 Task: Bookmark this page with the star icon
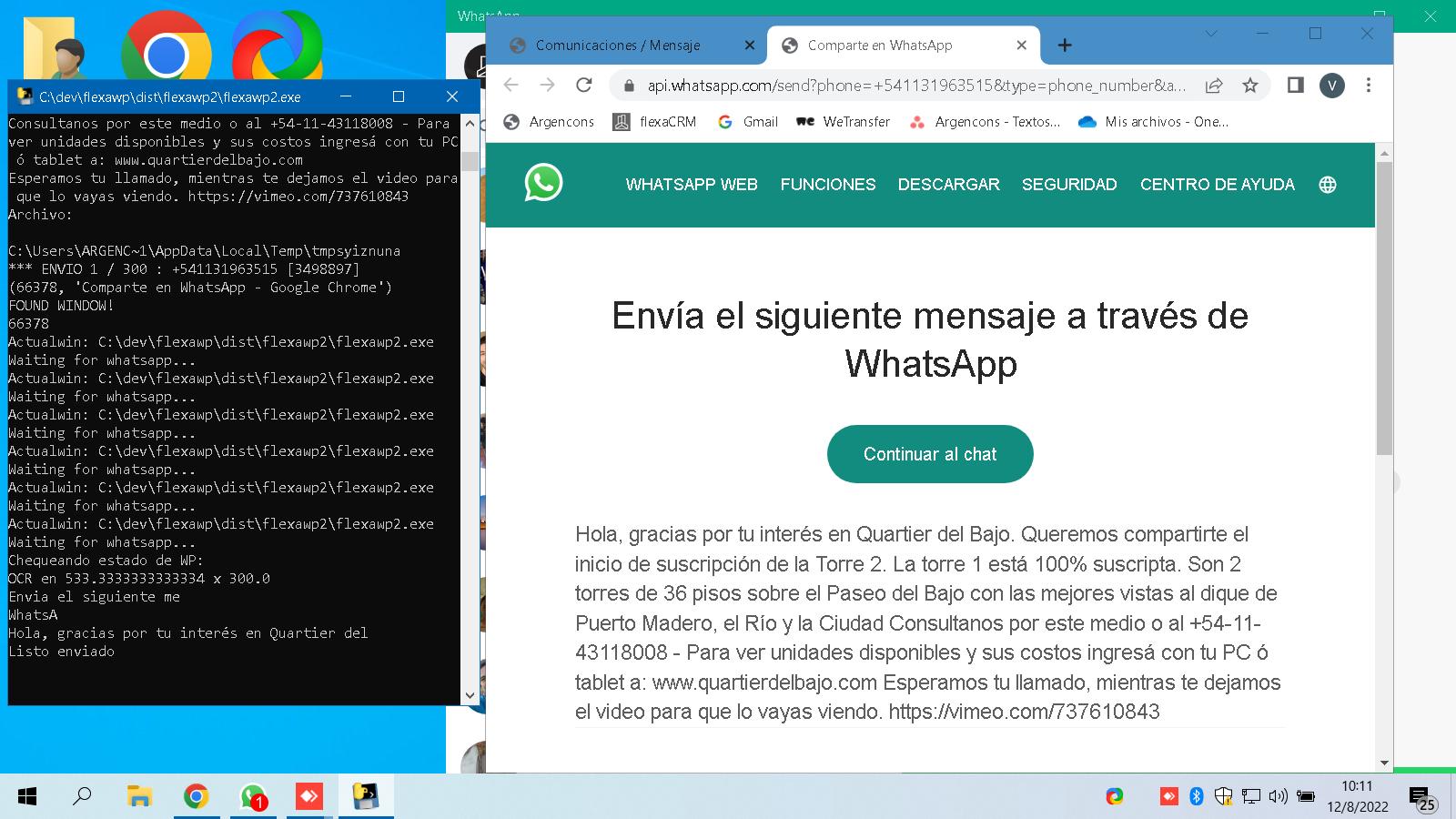(x=1250, y=86)
